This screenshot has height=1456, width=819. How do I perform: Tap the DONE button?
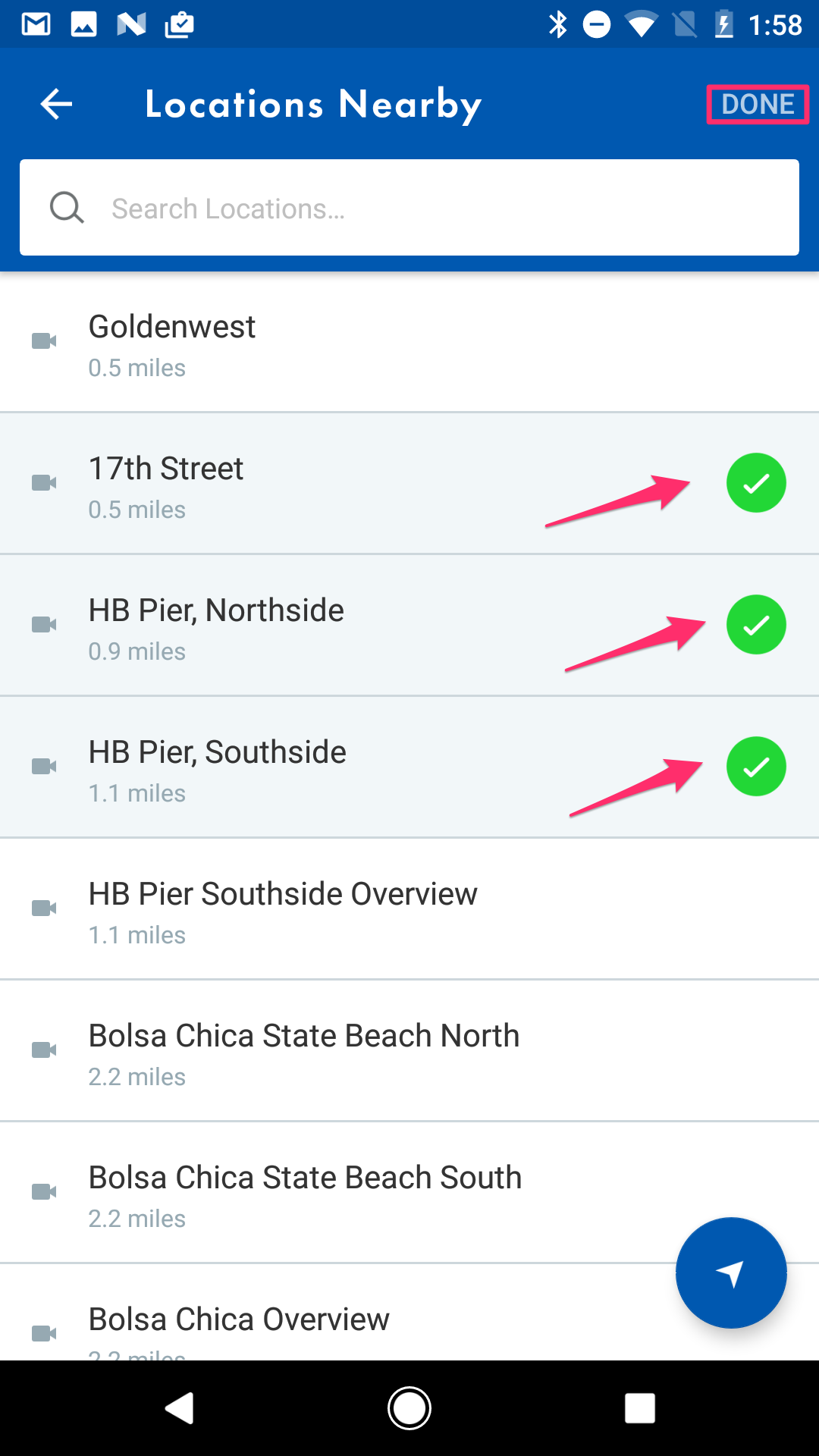(x=758, y=104)
